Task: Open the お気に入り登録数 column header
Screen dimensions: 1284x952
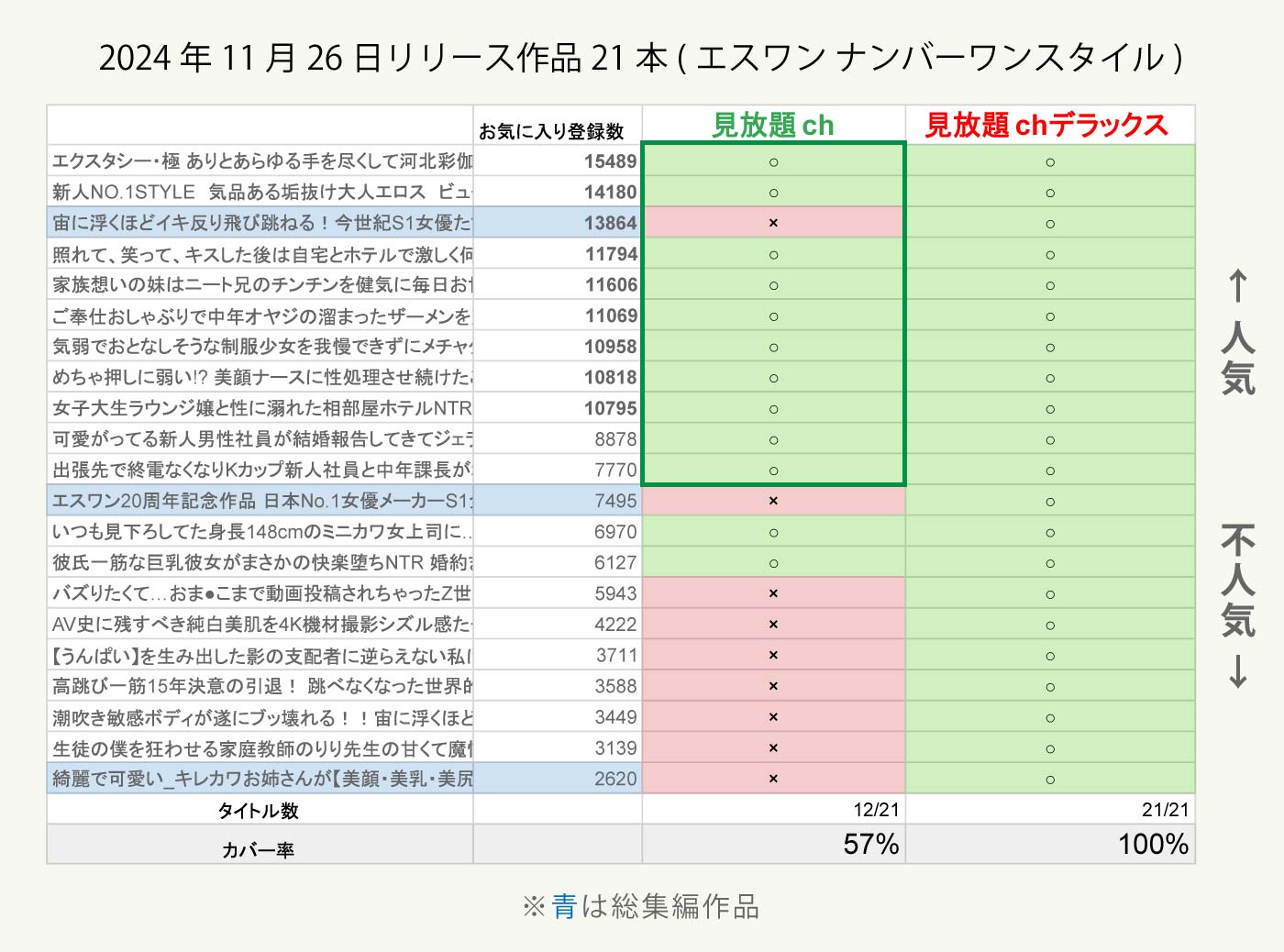Action: [x=556, y=129]
